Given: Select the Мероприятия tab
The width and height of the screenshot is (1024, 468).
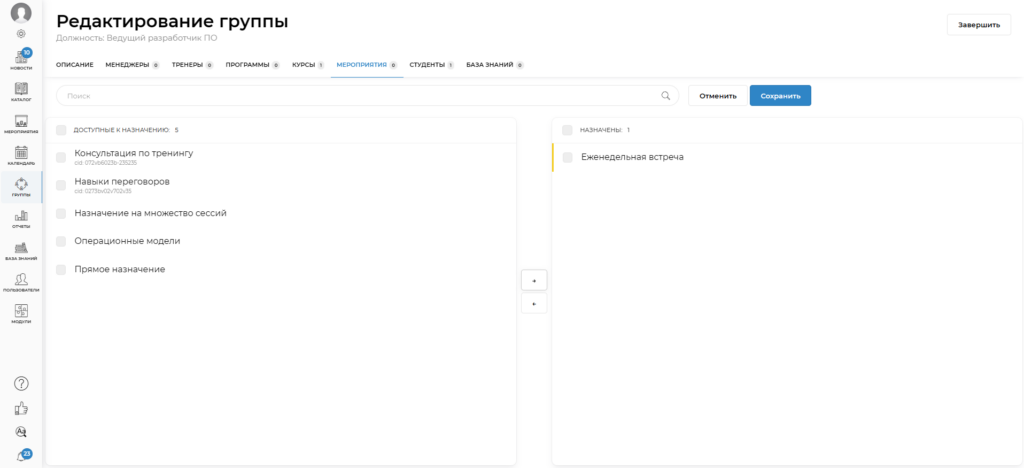Looking at the screenshot, I should [366, 65].
